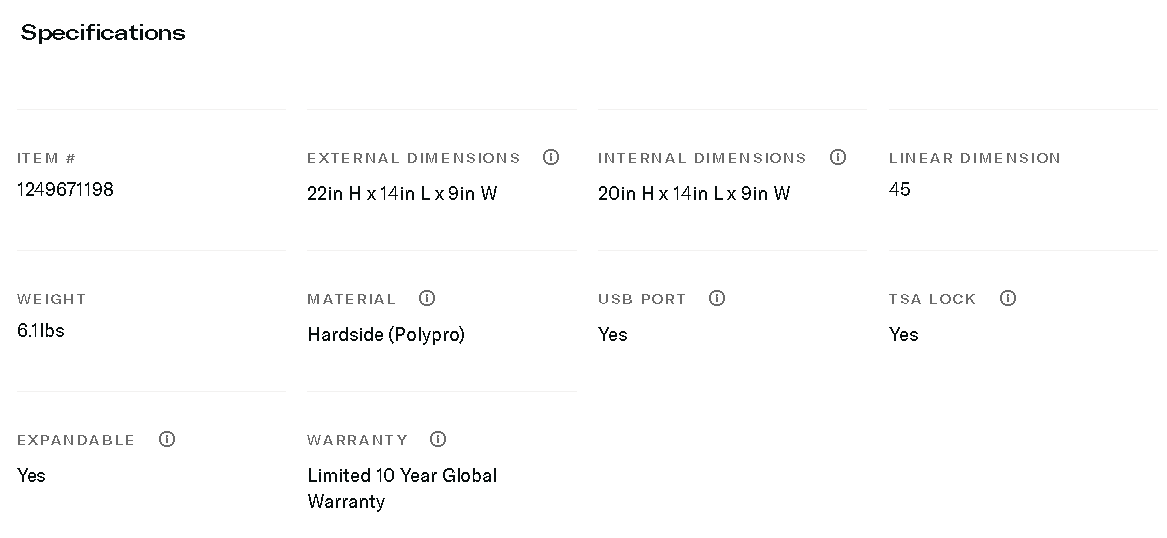The image size is (1167, 538).
Task: Click the Hardside (Polypro) material value
Action: click(386, 334)
